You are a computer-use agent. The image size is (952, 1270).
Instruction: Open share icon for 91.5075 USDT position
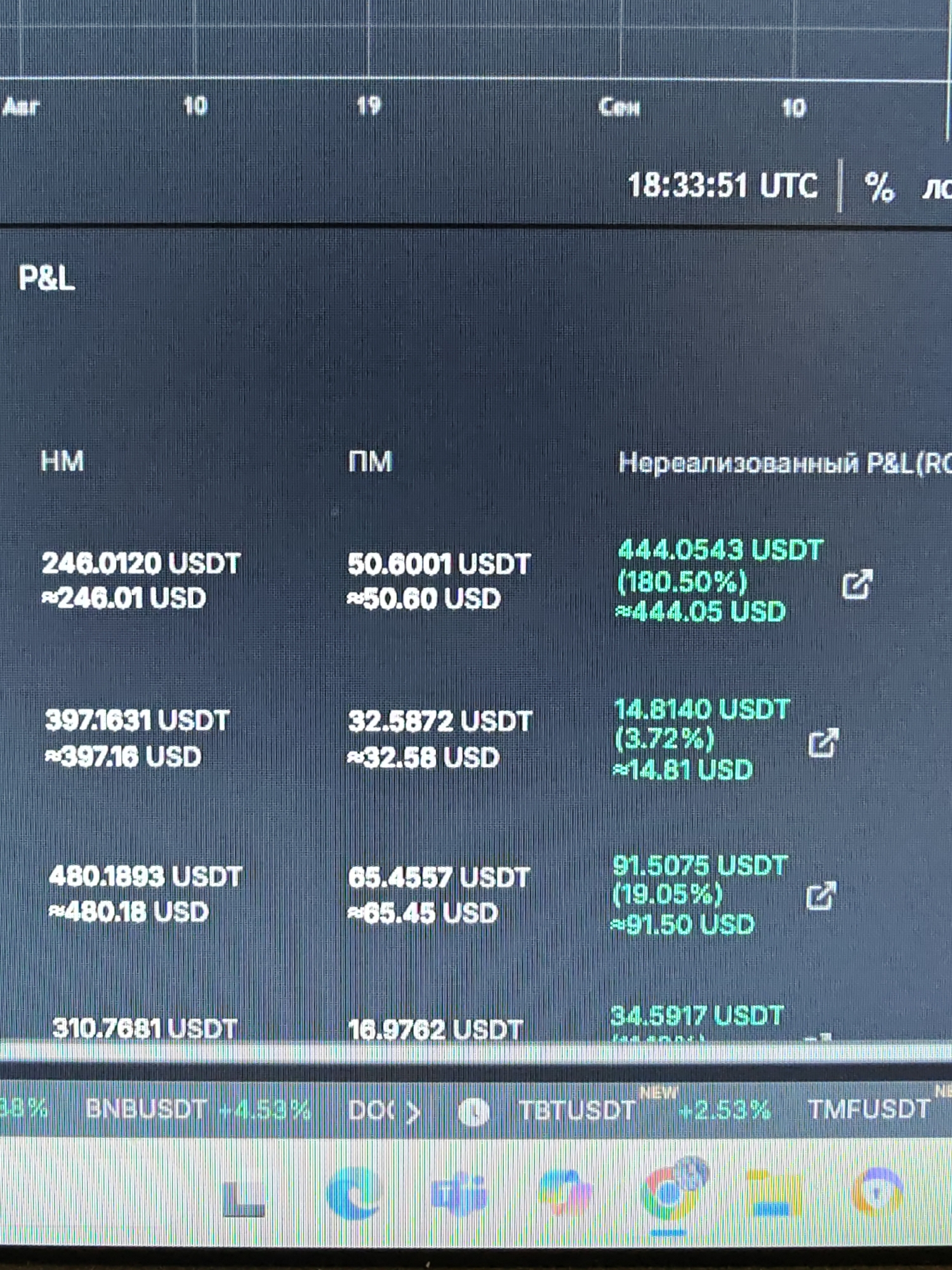821,896
